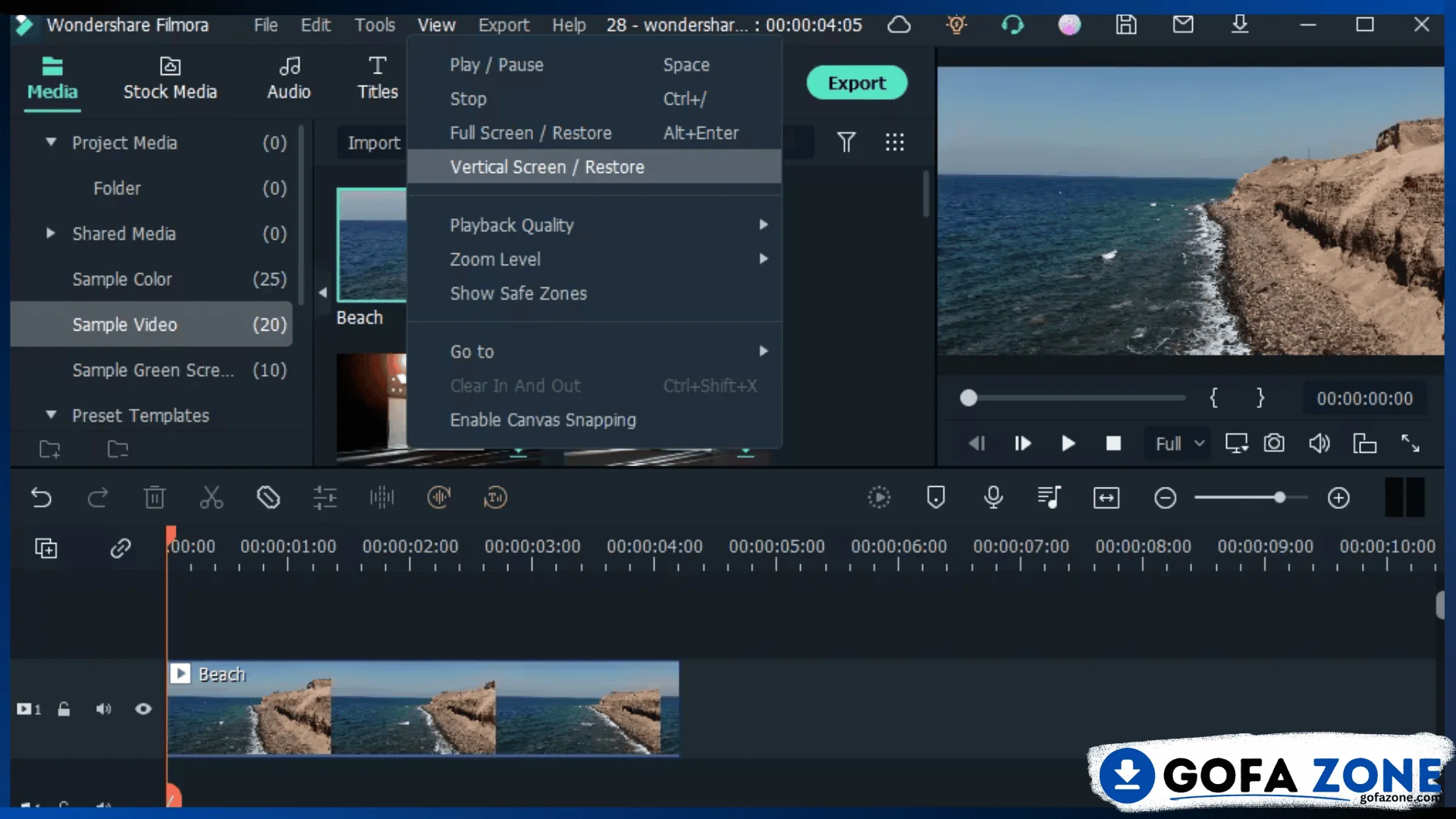1456x819 pixels.
Task: Select Play / Pause menu entry
Action: coord(595,65)
